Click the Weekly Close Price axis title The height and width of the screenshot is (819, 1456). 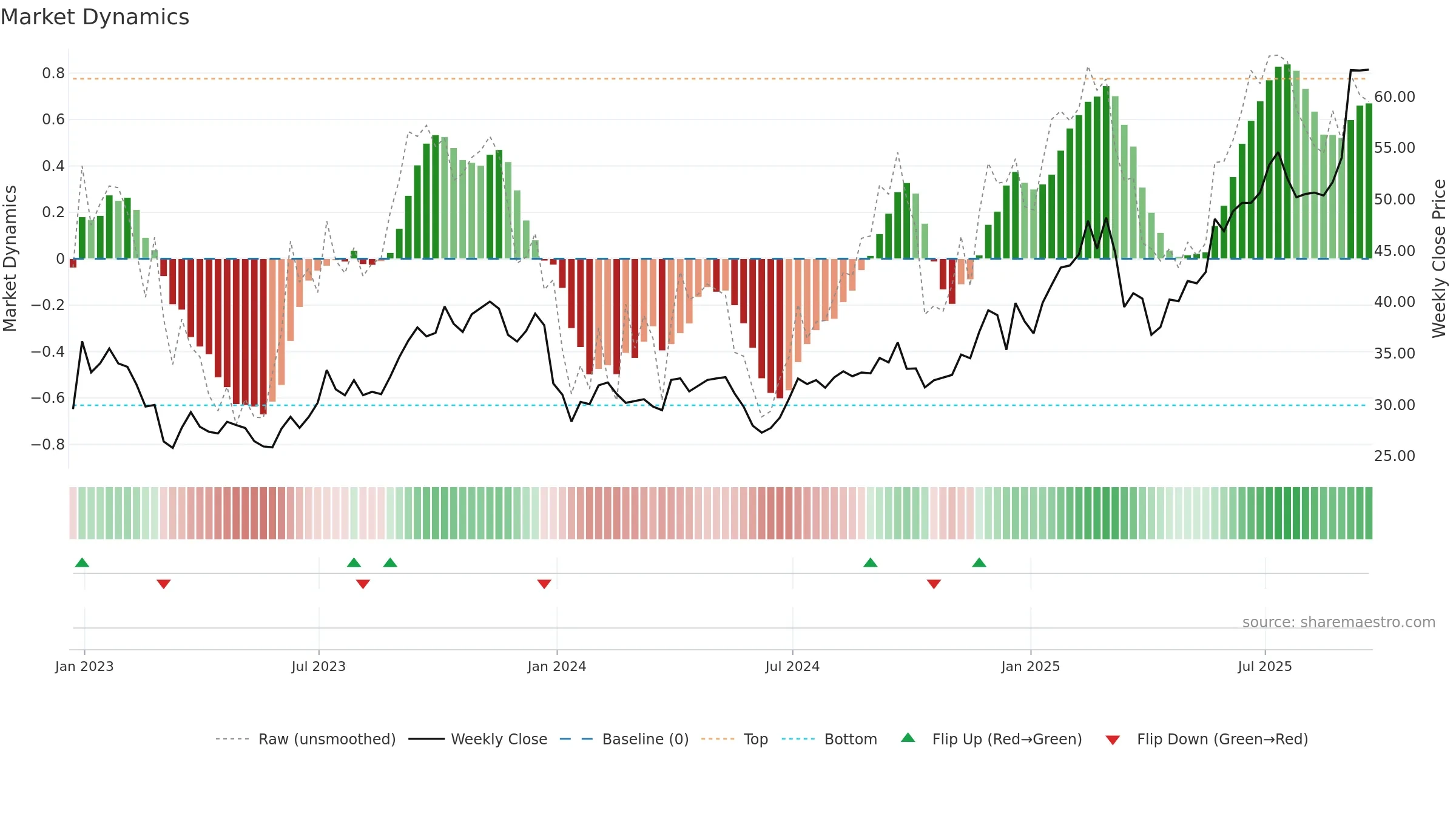click(1439, 258)
